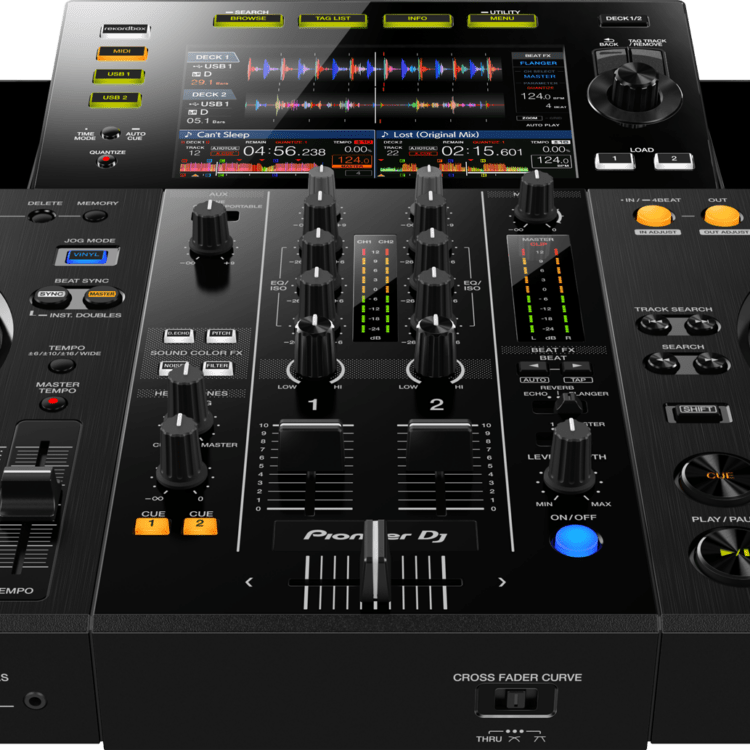Screen dimensions: 750x750
Task: Choose the USB 2 source button
Action: tap(115, 98)
